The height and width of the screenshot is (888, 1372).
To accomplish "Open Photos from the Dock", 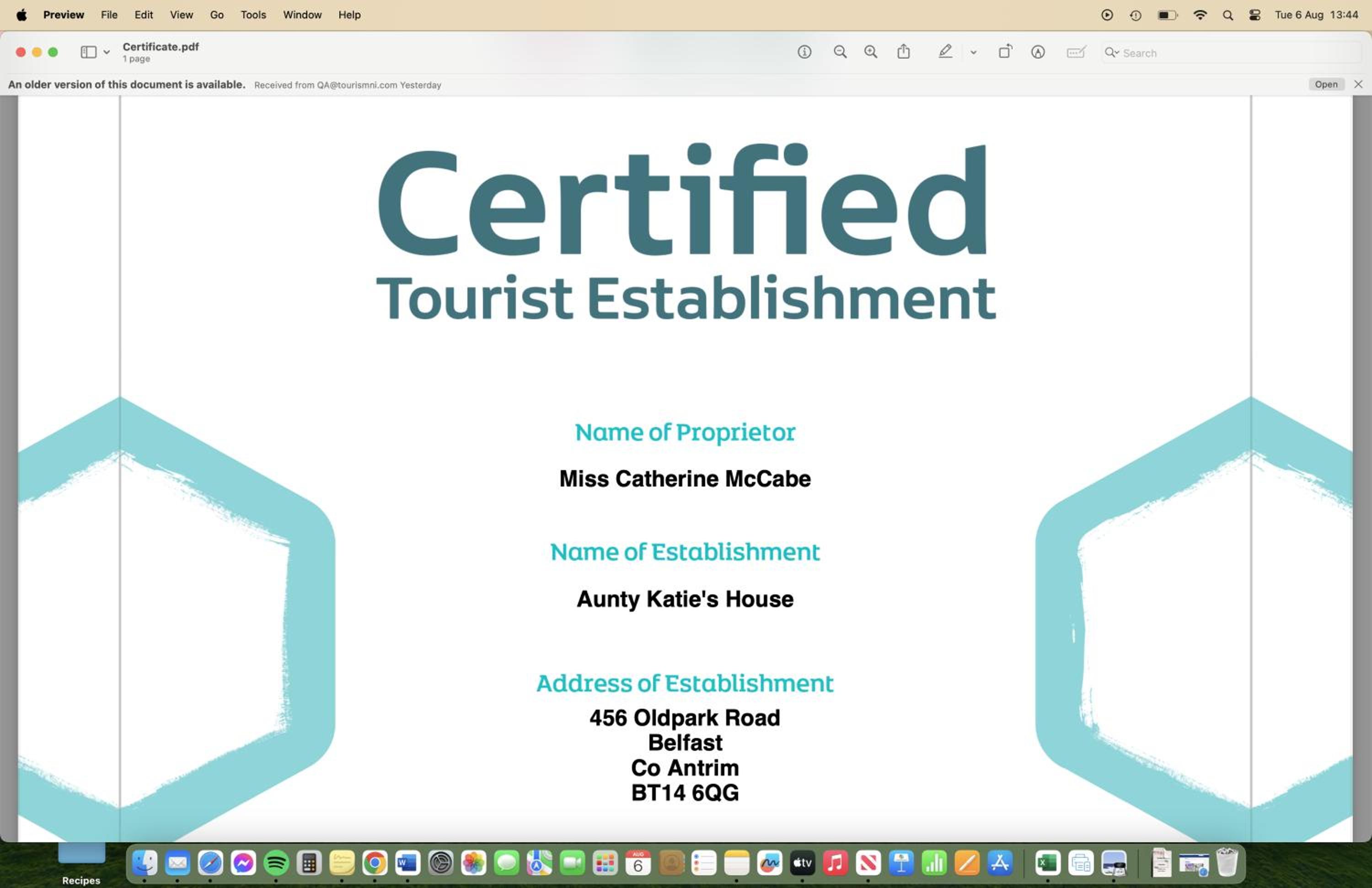I will click(474, 863).
